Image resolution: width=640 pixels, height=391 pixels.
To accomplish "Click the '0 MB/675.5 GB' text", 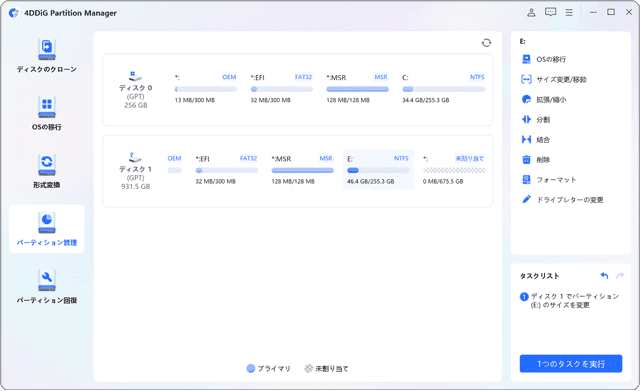I will coord(443,181).
